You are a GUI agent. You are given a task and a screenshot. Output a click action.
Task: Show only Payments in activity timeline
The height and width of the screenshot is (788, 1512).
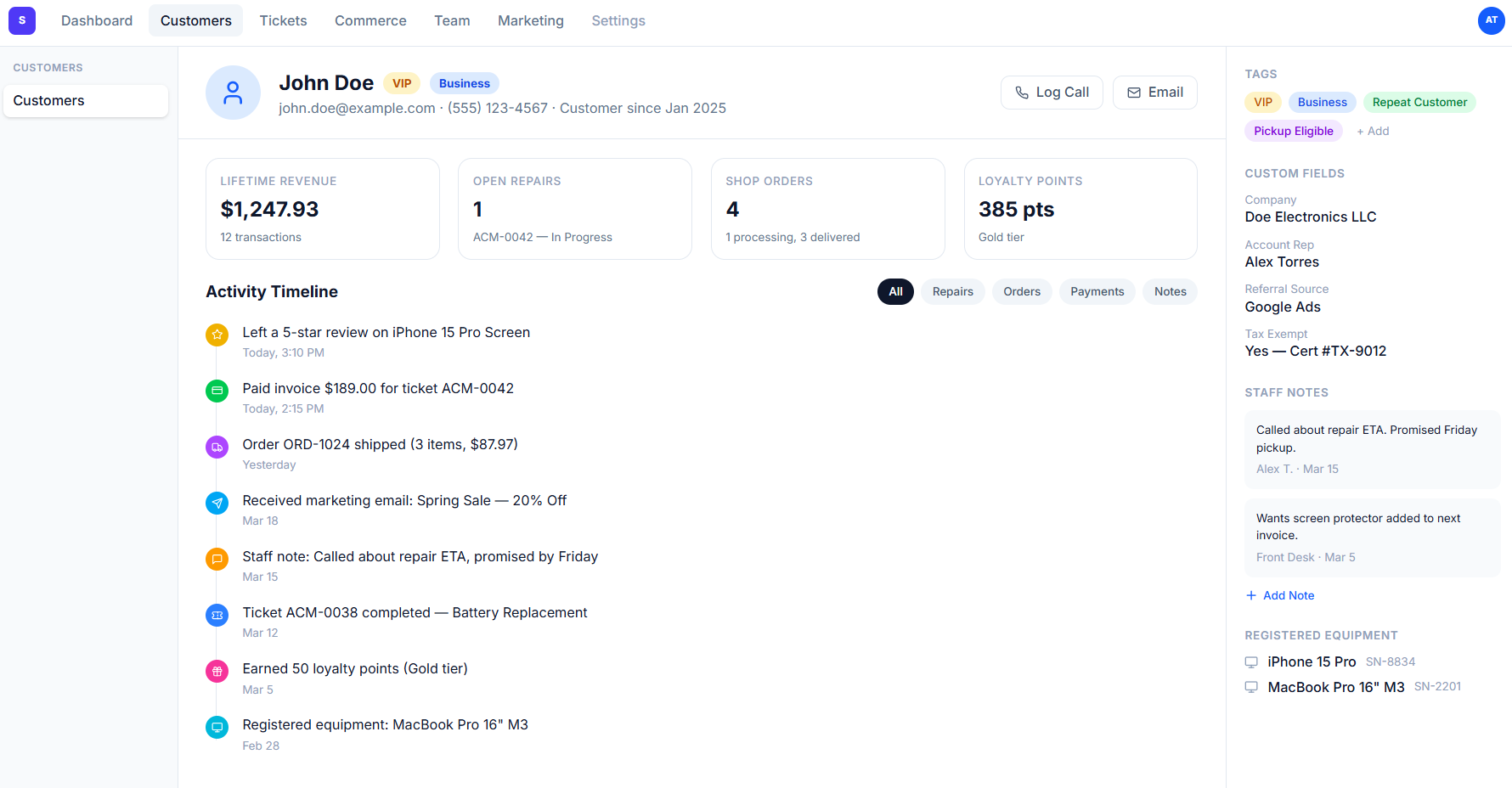click(1097, 291)
